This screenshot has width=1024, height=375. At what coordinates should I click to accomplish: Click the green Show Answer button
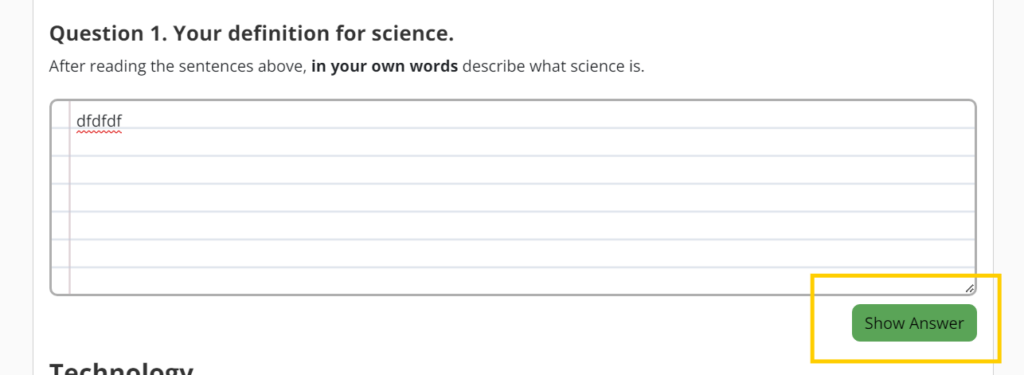click(914, 323)
